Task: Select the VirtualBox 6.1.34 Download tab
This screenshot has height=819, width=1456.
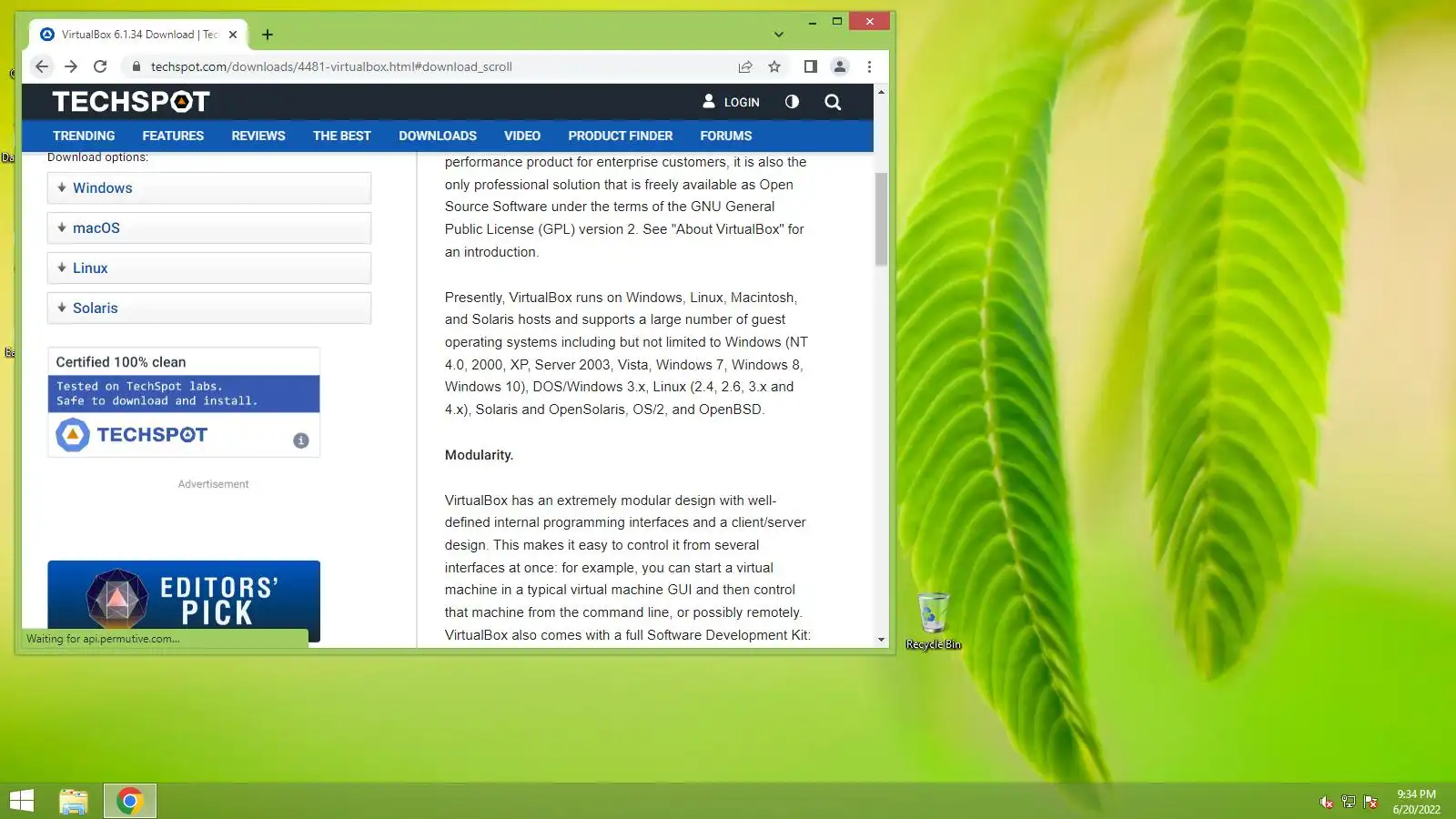Action: point(138,35)
